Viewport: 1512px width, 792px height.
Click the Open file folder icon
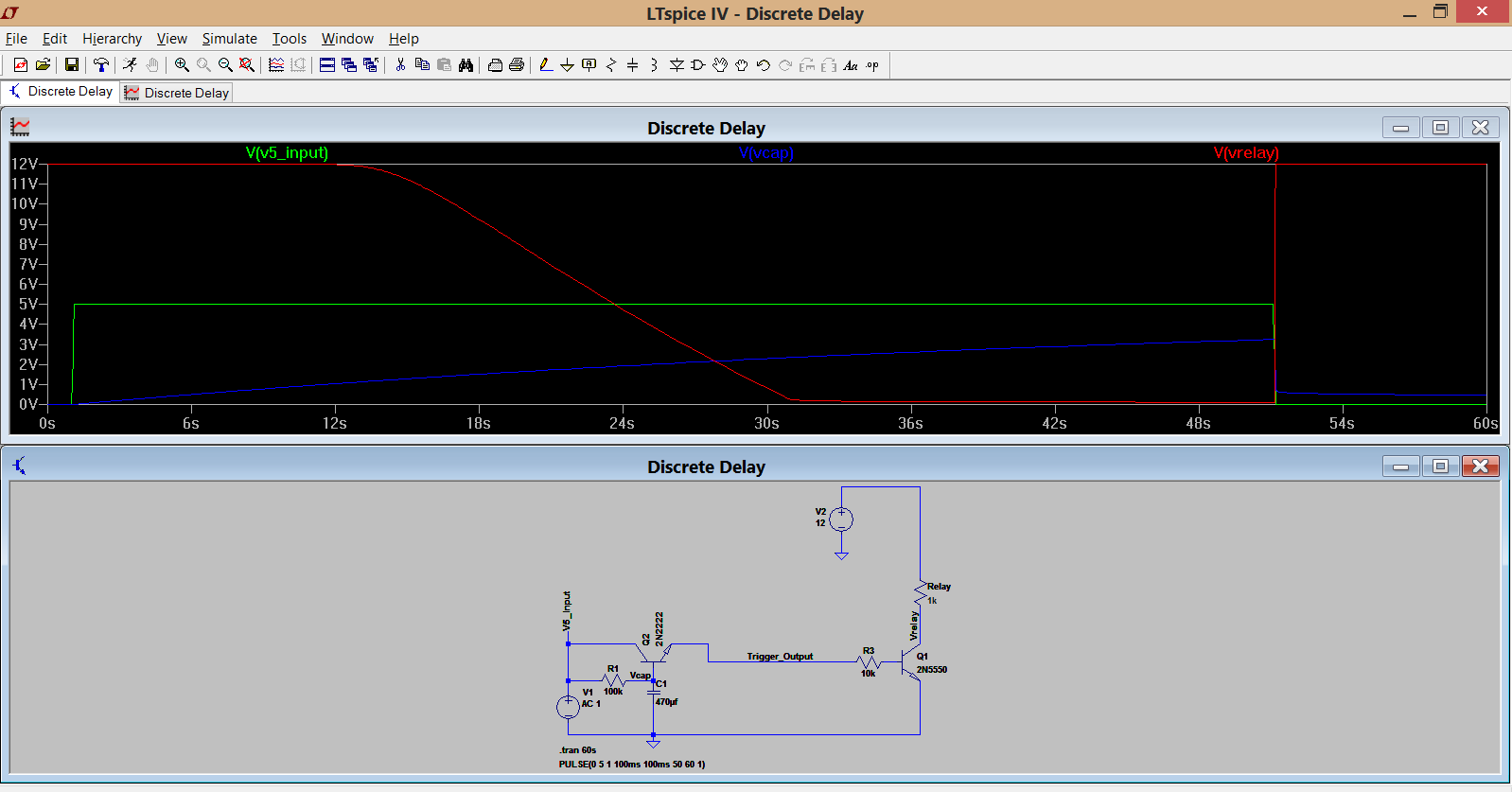(x=43, y=65)
